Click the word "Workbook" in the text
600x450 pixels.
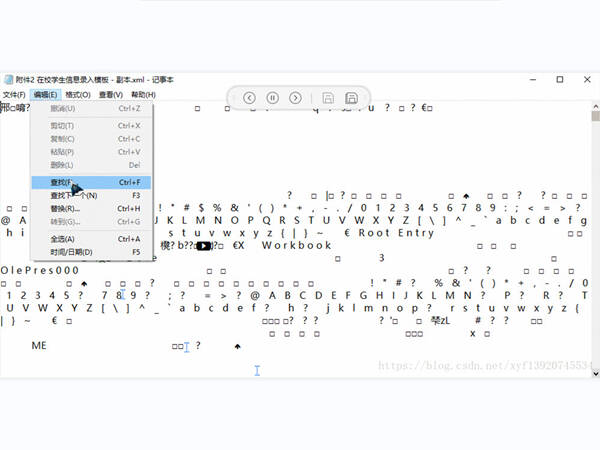click(297, 245)
